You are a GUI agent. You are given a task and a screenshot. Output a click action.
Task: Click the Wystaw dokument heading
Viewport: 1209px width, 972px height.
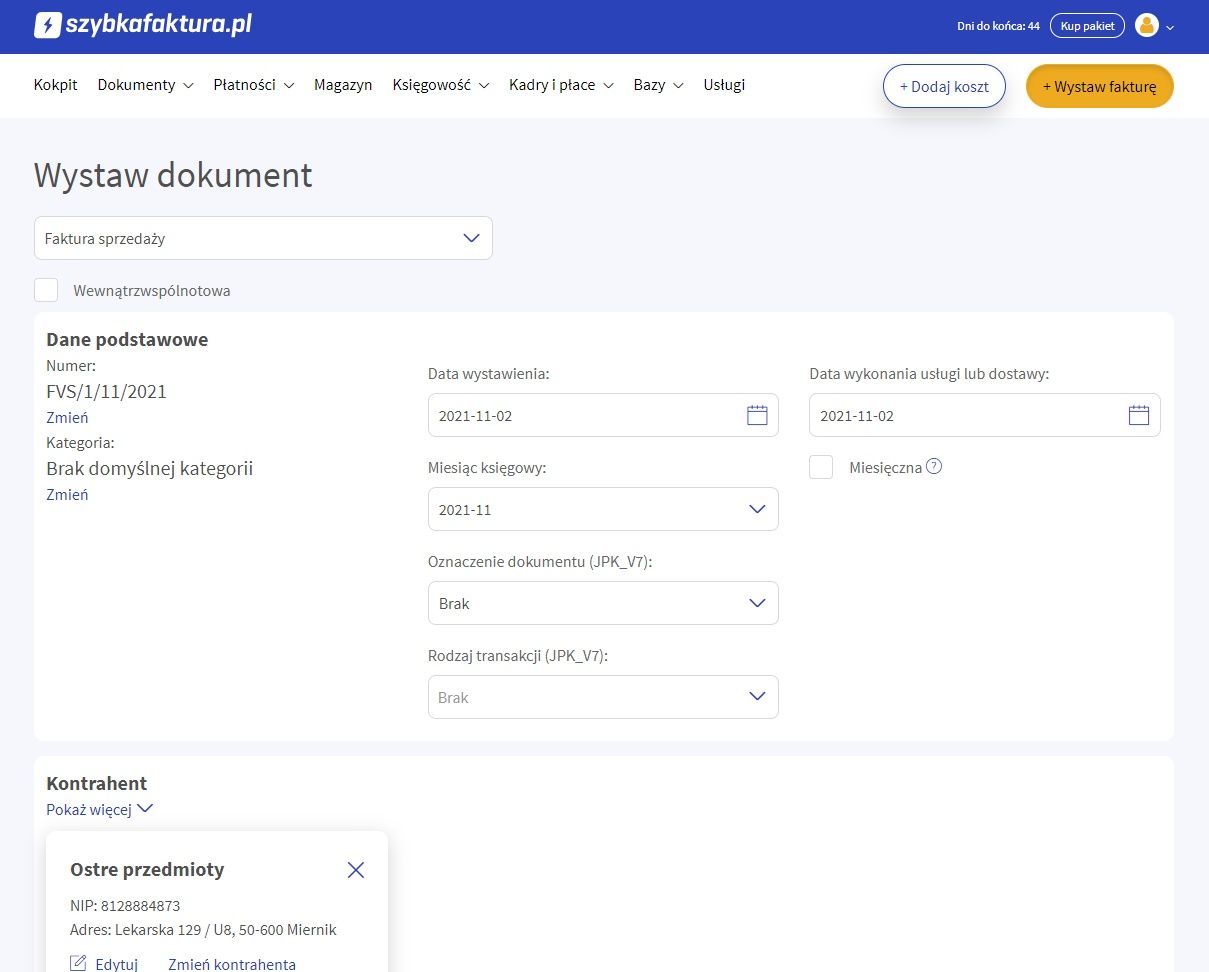point(173,175)
